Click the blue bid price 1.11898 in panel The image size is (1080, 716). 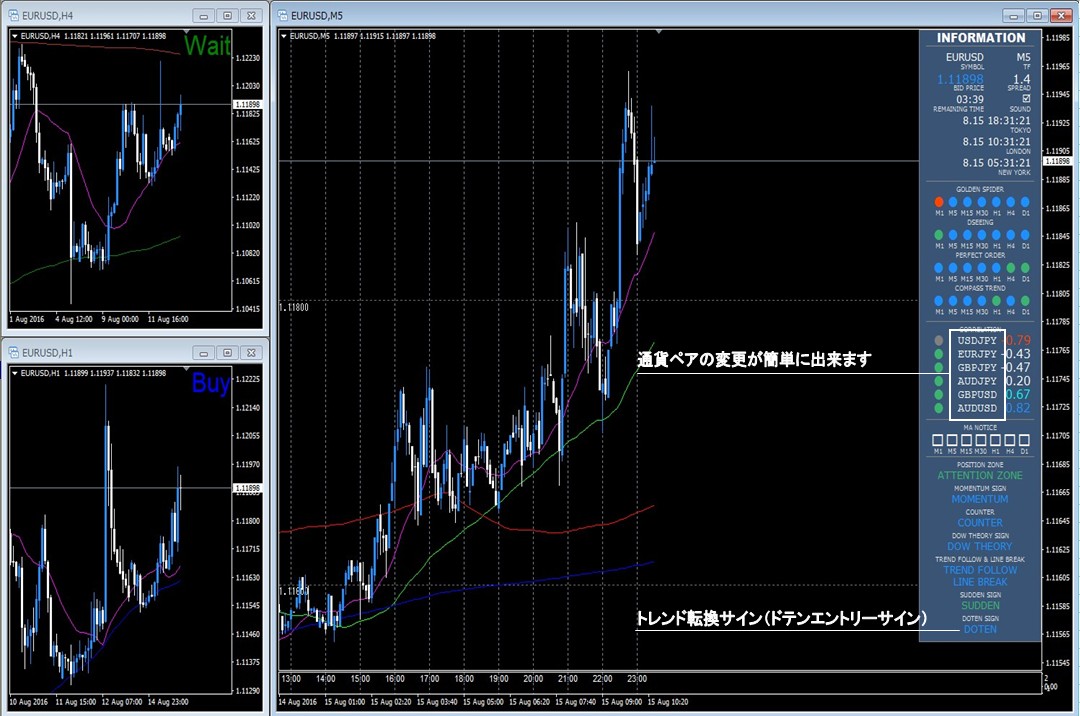[x=960, y=79]
